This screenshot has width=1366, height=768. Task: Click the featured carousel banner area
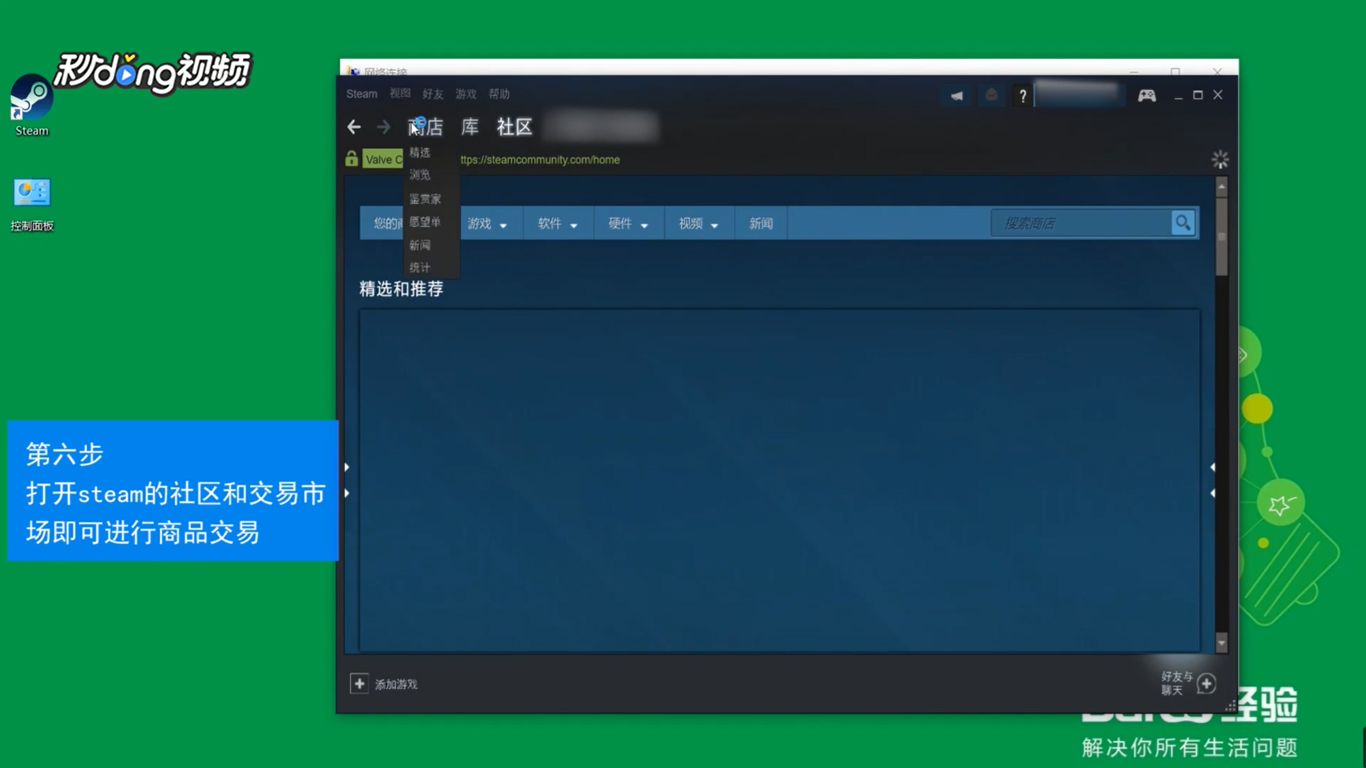point(780,480)
